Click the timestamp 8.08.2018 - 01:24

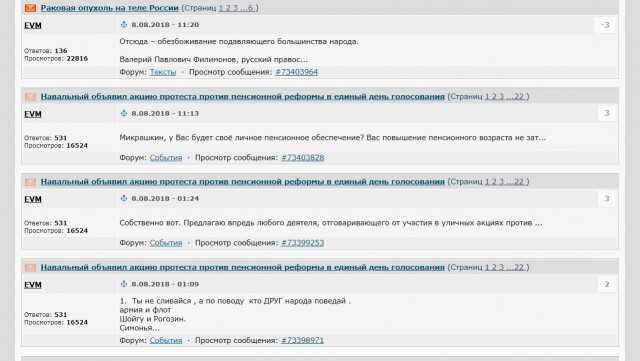tap(165, 198)
